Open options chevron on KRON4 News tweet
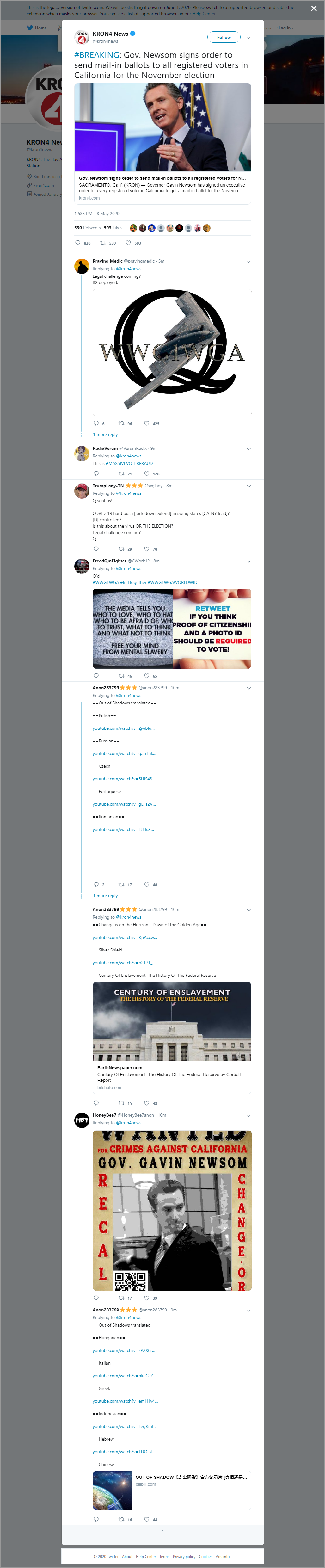 [248, 38]
